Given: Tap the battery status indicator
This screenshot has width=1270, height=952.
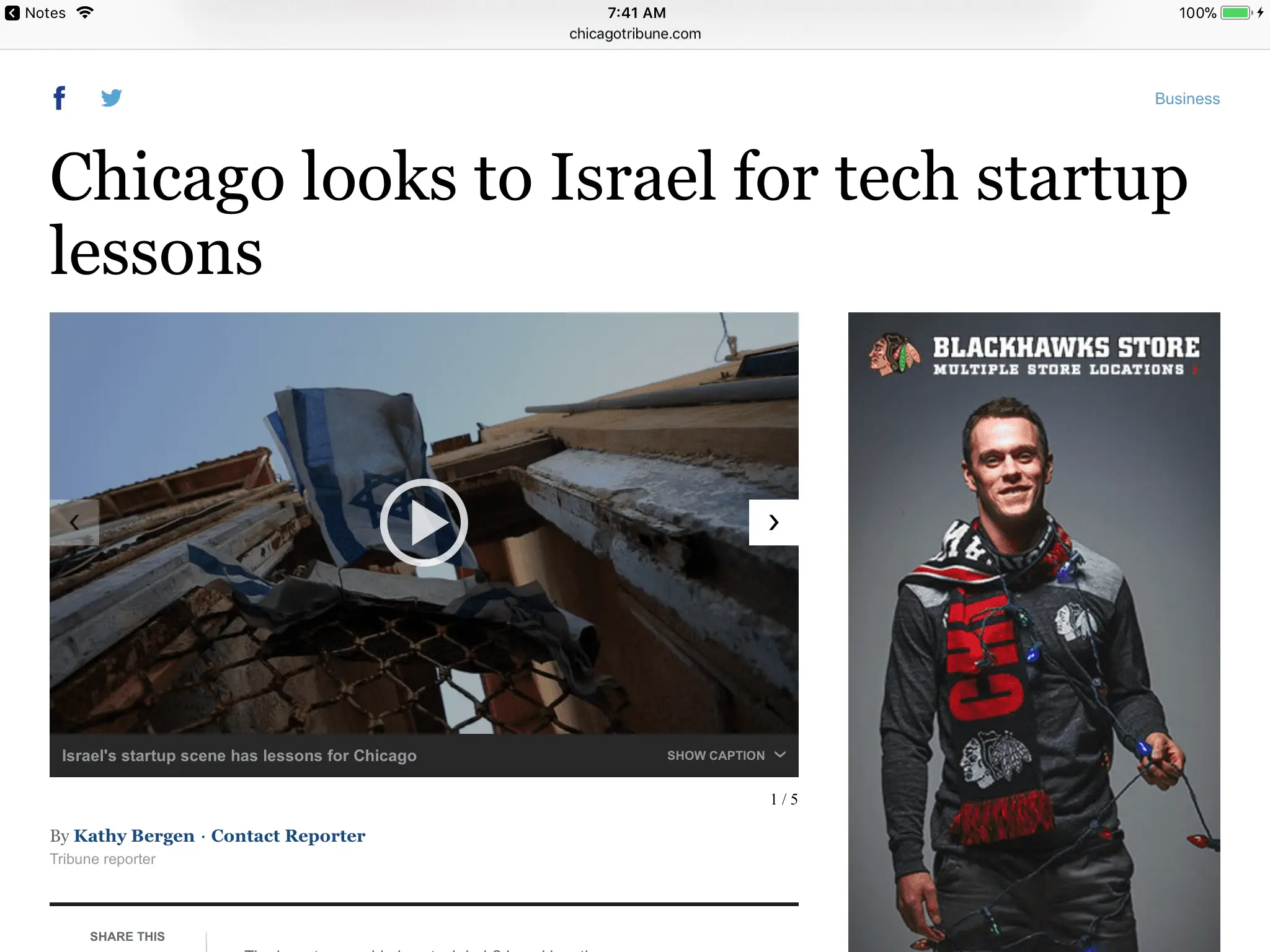Looking at the screenshot, I should [x=1237, y=13].
